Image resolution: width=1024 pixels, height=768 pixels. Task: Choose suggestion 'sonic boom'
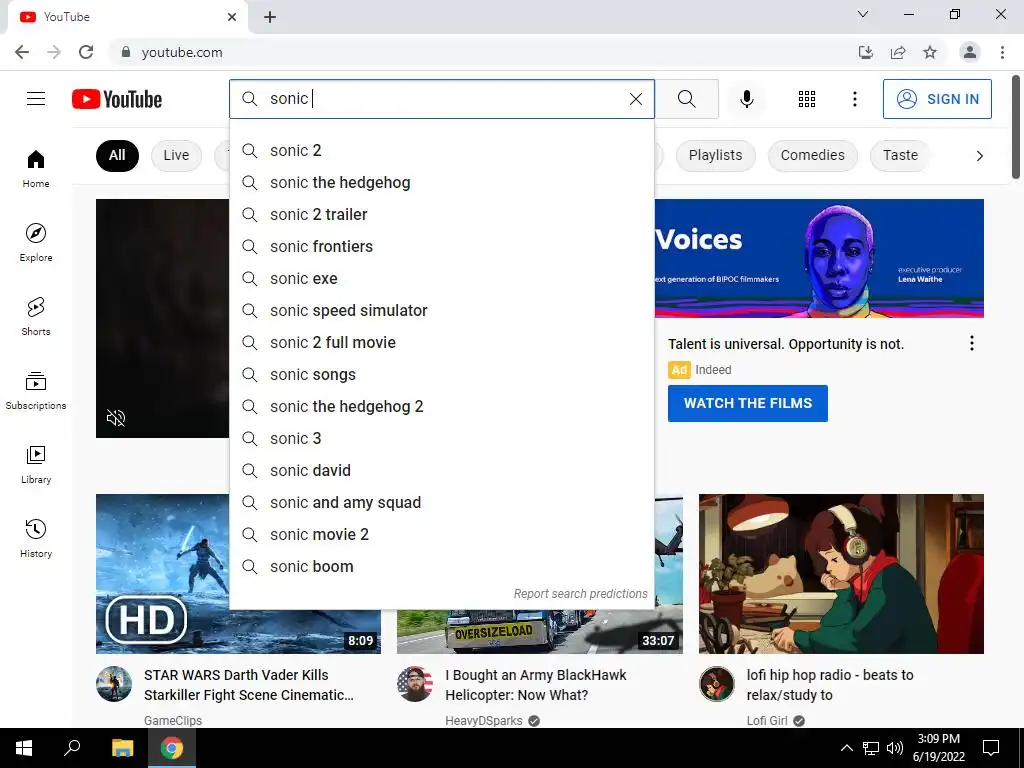coord(441,566)
